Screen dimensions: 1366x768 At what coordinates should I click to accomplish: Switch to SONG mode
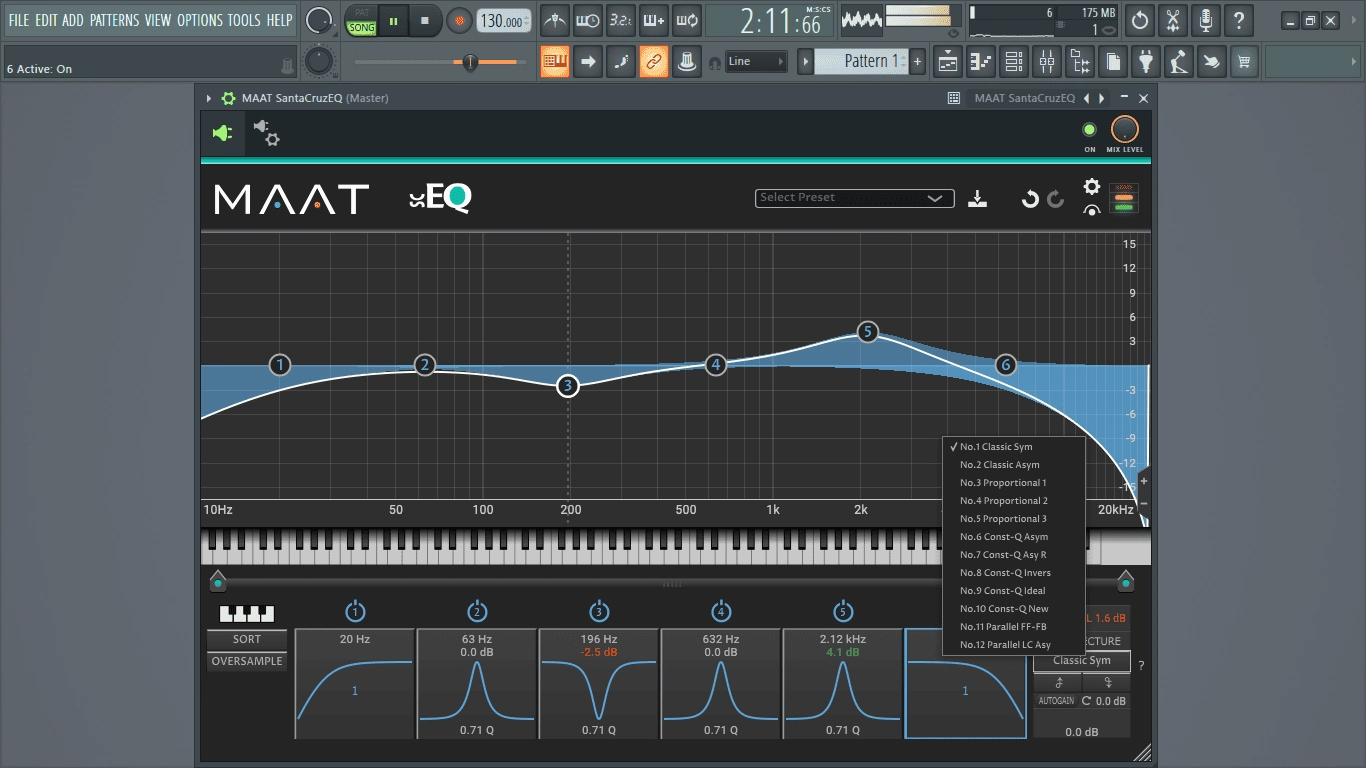(x=362, y=28)
